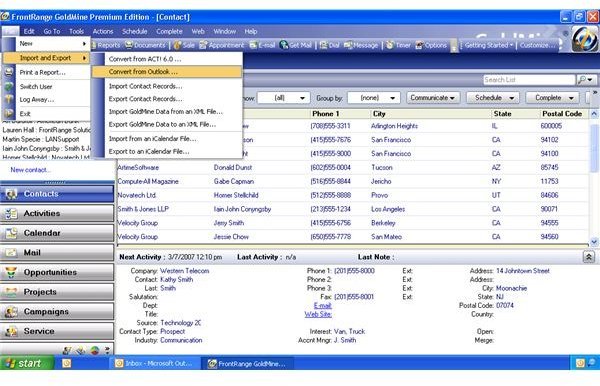Click the E-mail link in contact details
The width and height of the screenshot is (600, 386).
(323, 305)
